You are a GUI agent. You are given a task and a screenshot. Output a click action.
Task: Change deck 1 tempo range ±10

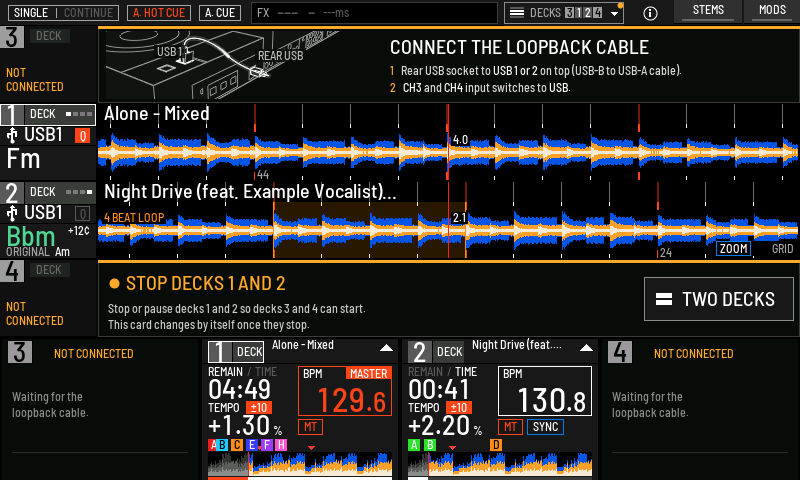pos(259,408)
